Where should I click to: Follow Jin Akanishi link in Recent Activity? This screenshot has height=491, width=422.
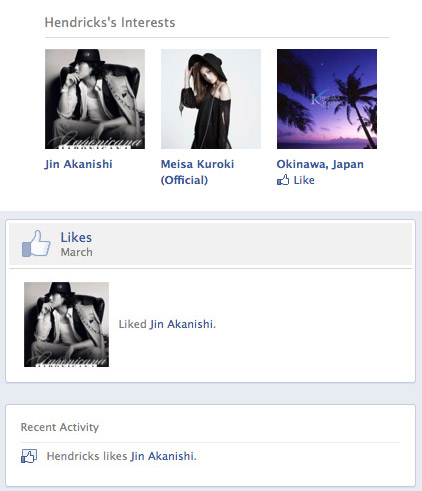pos(163,456)
